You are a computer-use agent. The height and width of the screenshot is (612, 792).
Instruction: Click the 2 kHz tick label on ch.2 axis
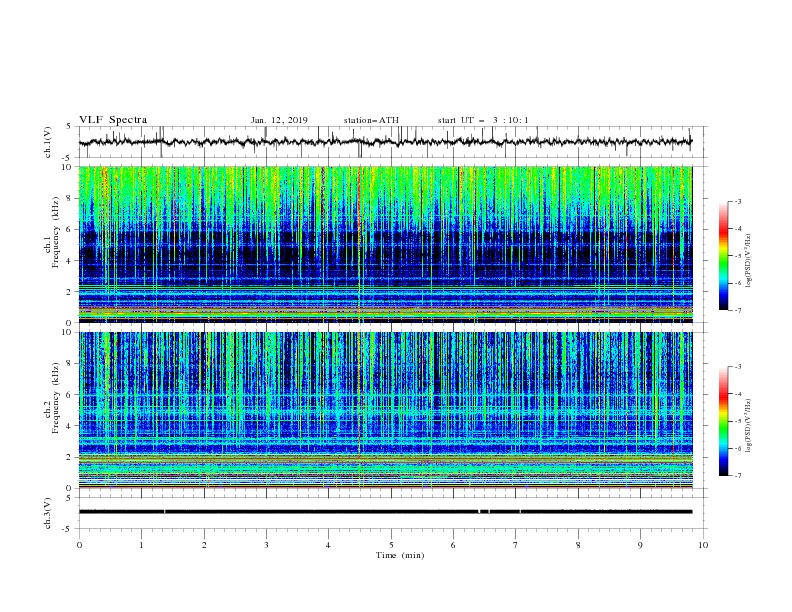click(70, 457)
